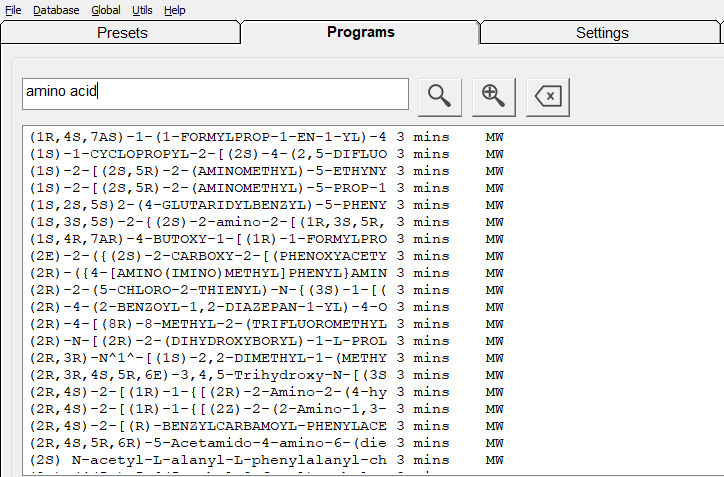Viewport: 724px width, 477px height.
Task: Switch to the Presets tab
Action: click(122, 33)
